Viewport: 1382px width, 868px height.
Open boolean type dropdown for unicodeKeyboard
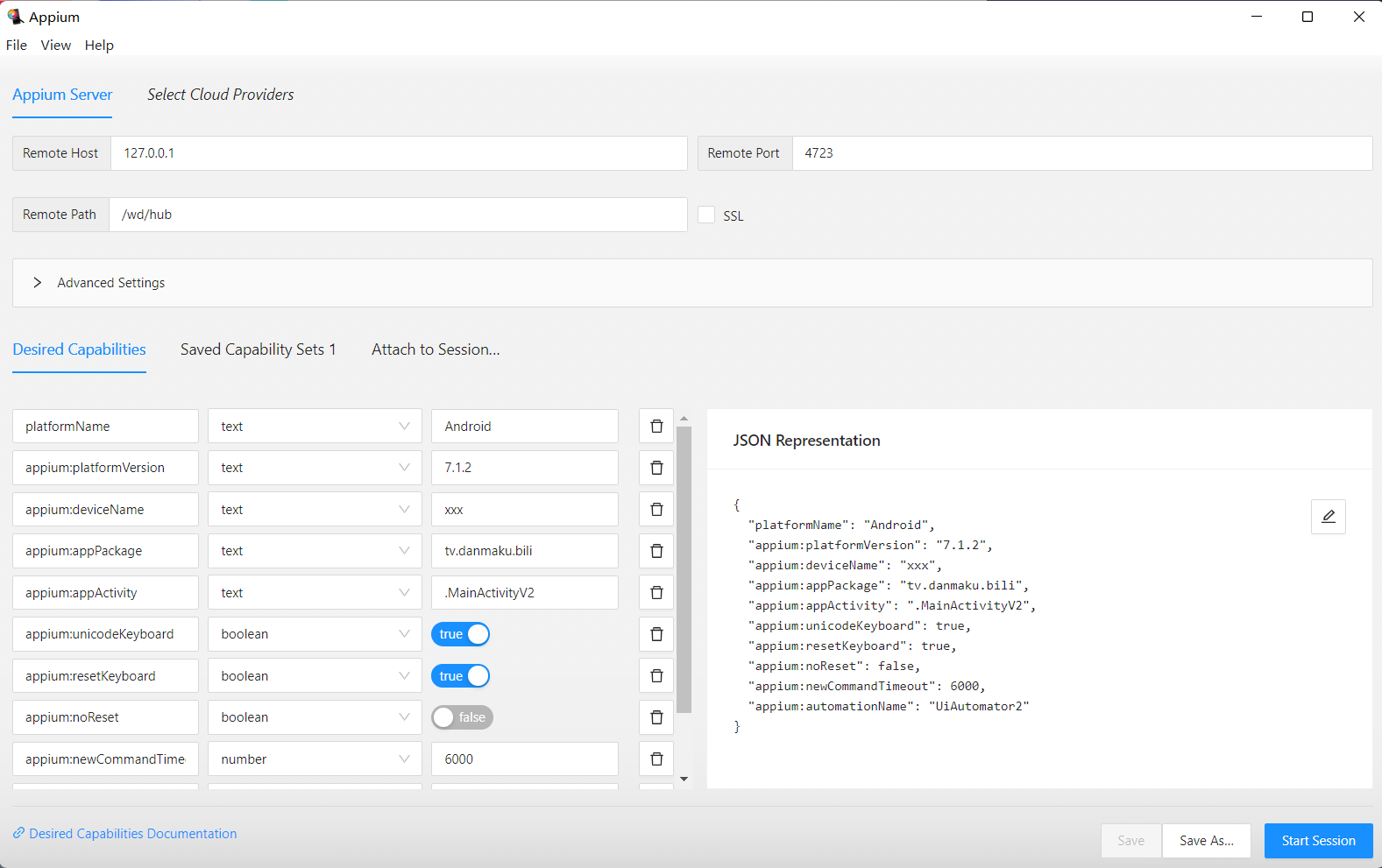[x=315, y=634]
